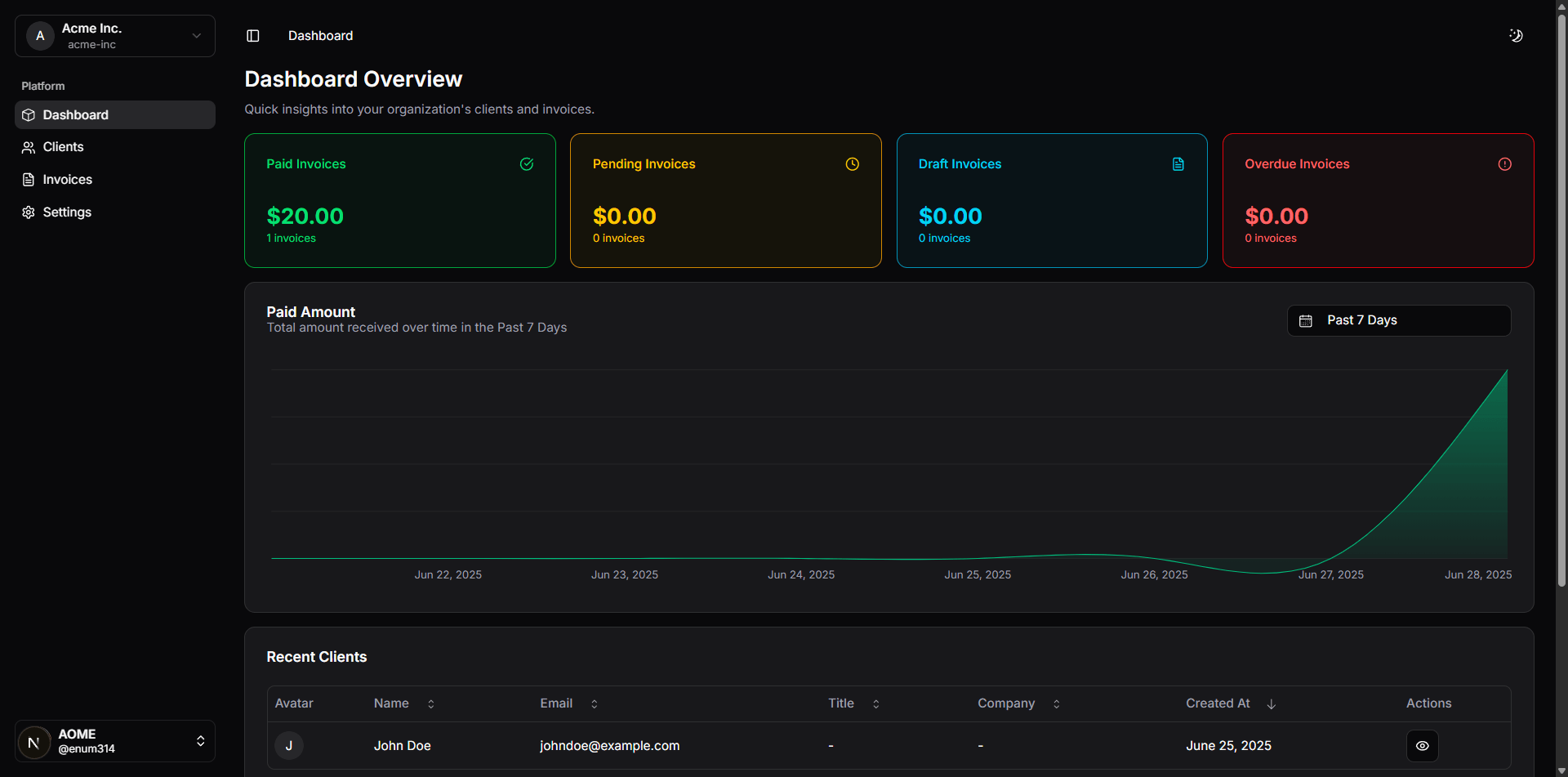Sort clients table by Name
This screenshot has width=1568, height=777.
pyautogui.click(x=404, y=703)
